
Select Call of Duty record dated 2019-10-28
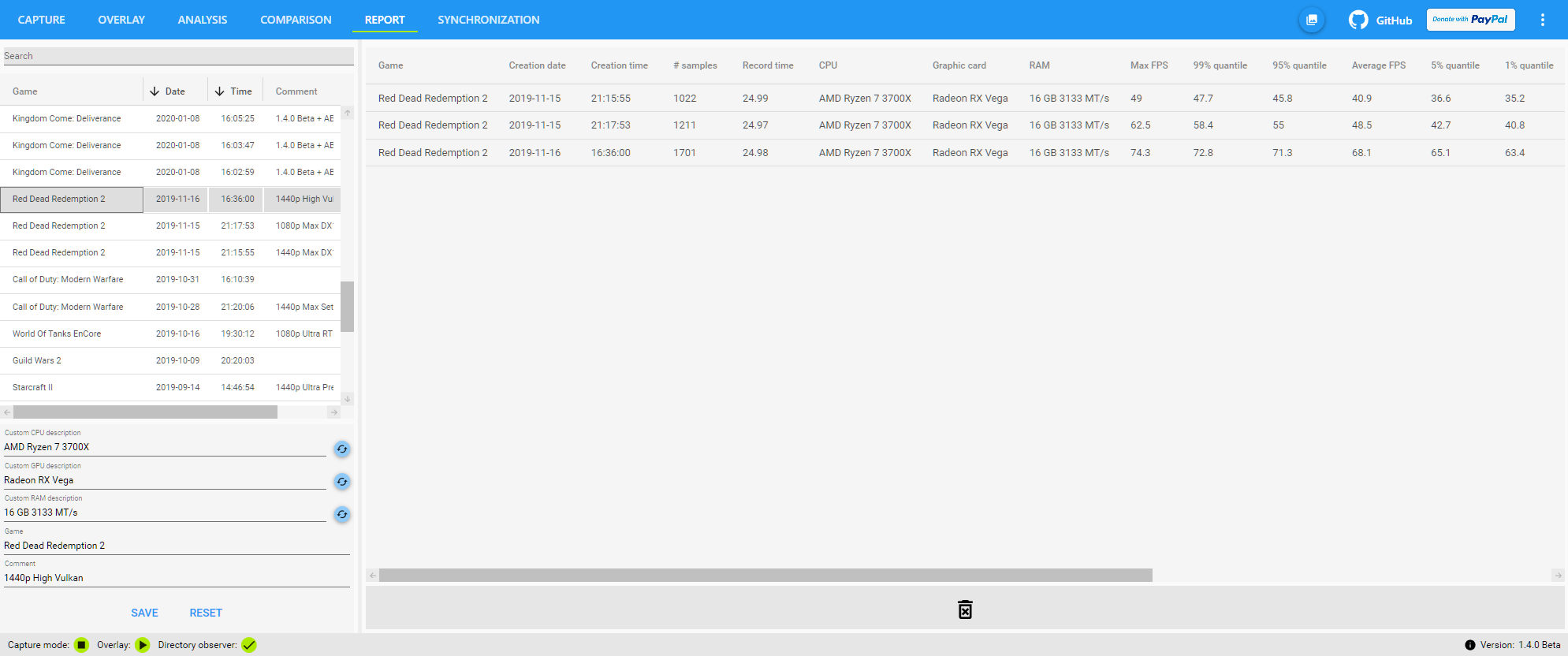click(170, 307)
